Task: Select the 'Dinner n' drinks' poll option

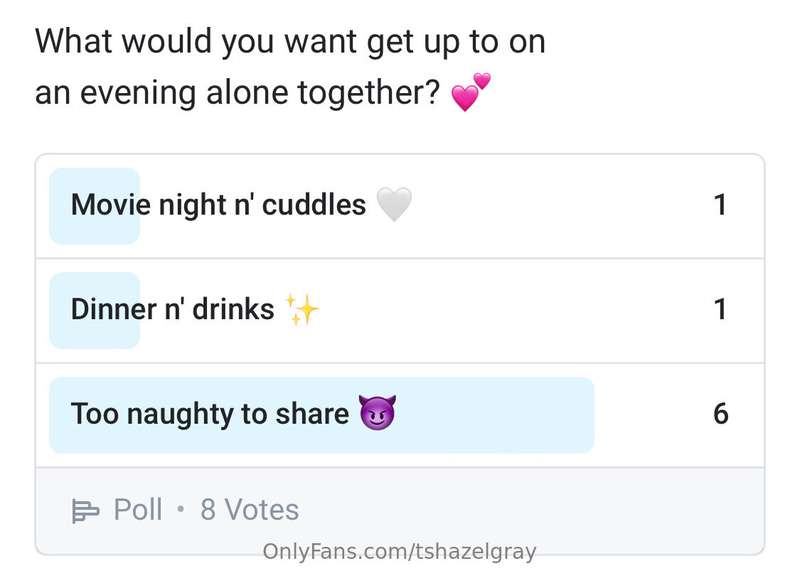Action: click(x=400, y=311)
